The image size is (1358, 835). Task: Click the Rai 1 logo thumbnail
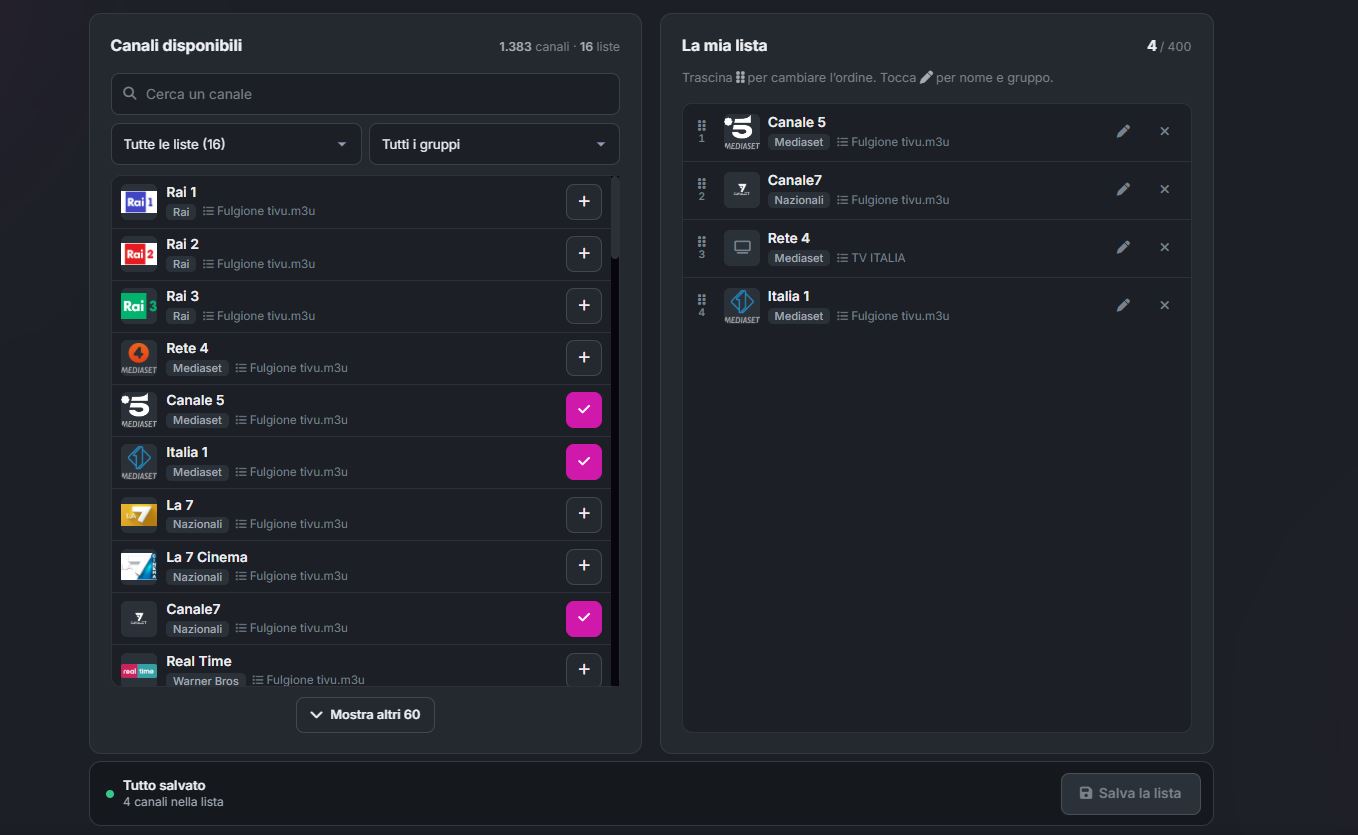click(139, 202)
